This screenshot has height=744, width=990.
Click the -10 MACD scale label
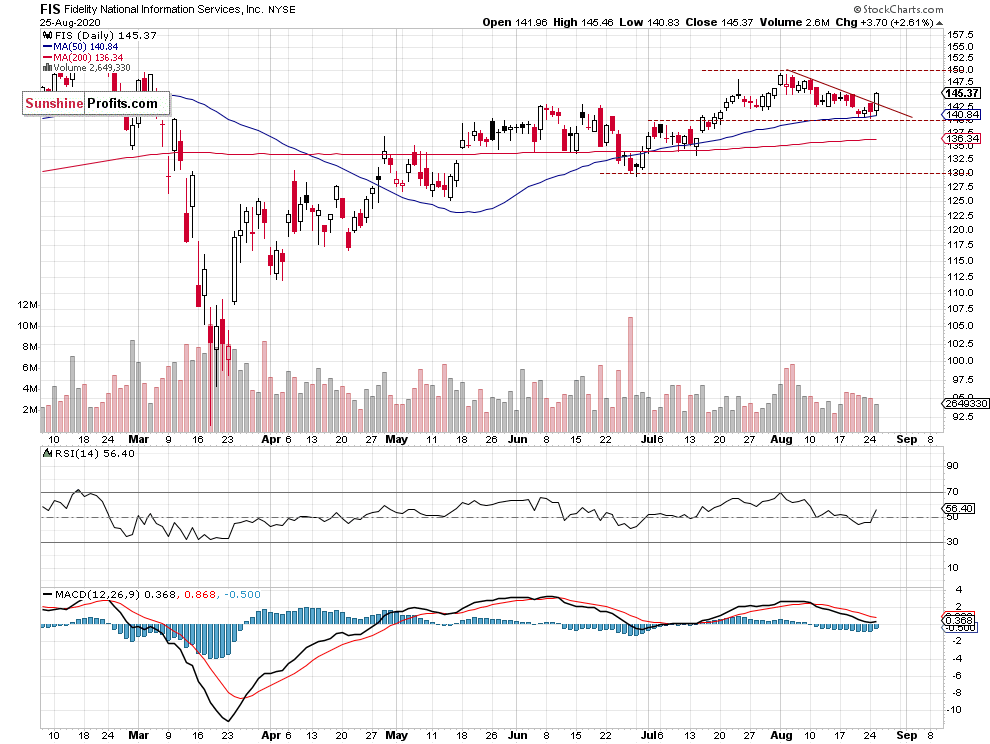tap(955, 709)
